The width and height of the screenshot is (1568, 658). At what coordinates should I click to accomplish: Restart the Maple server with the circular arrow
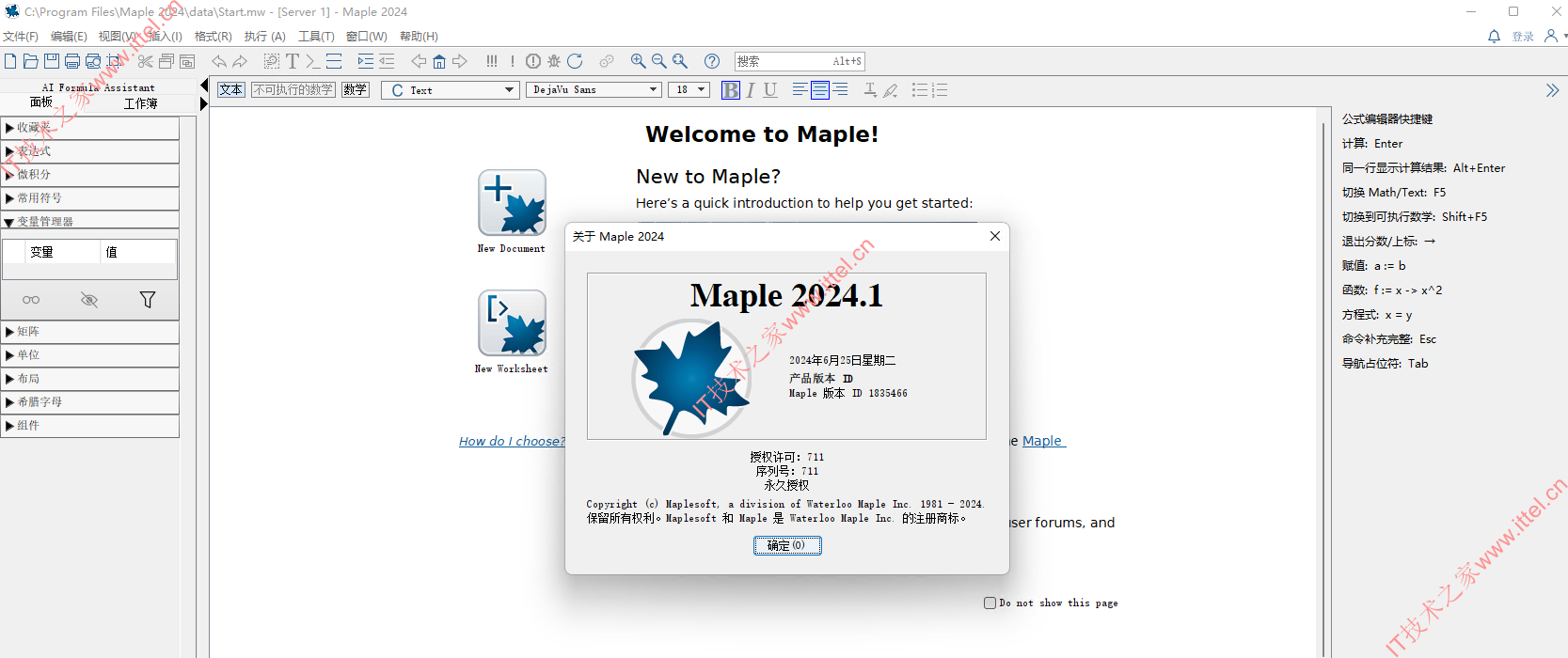(575, 61)
